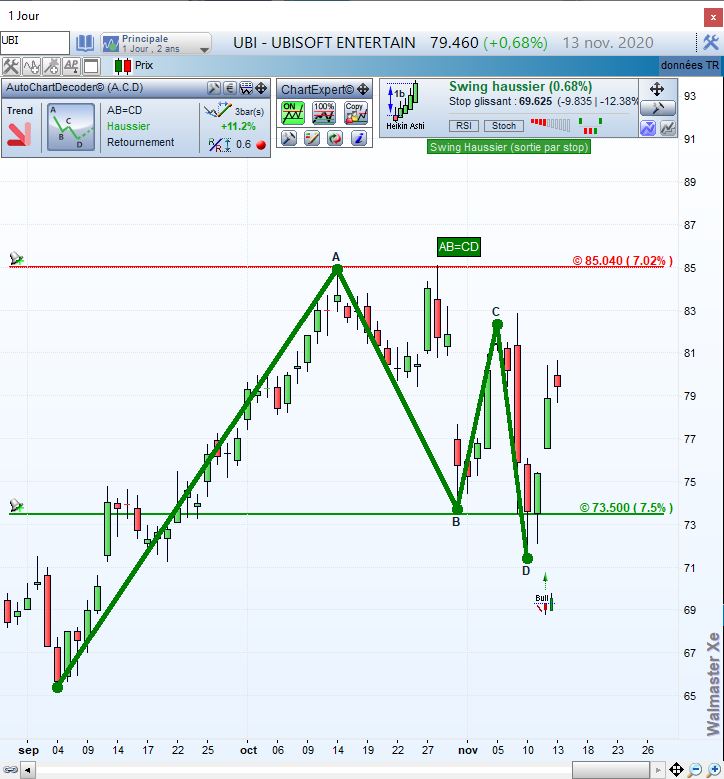Open chart settings wrench icon near date

click(711, 43)
